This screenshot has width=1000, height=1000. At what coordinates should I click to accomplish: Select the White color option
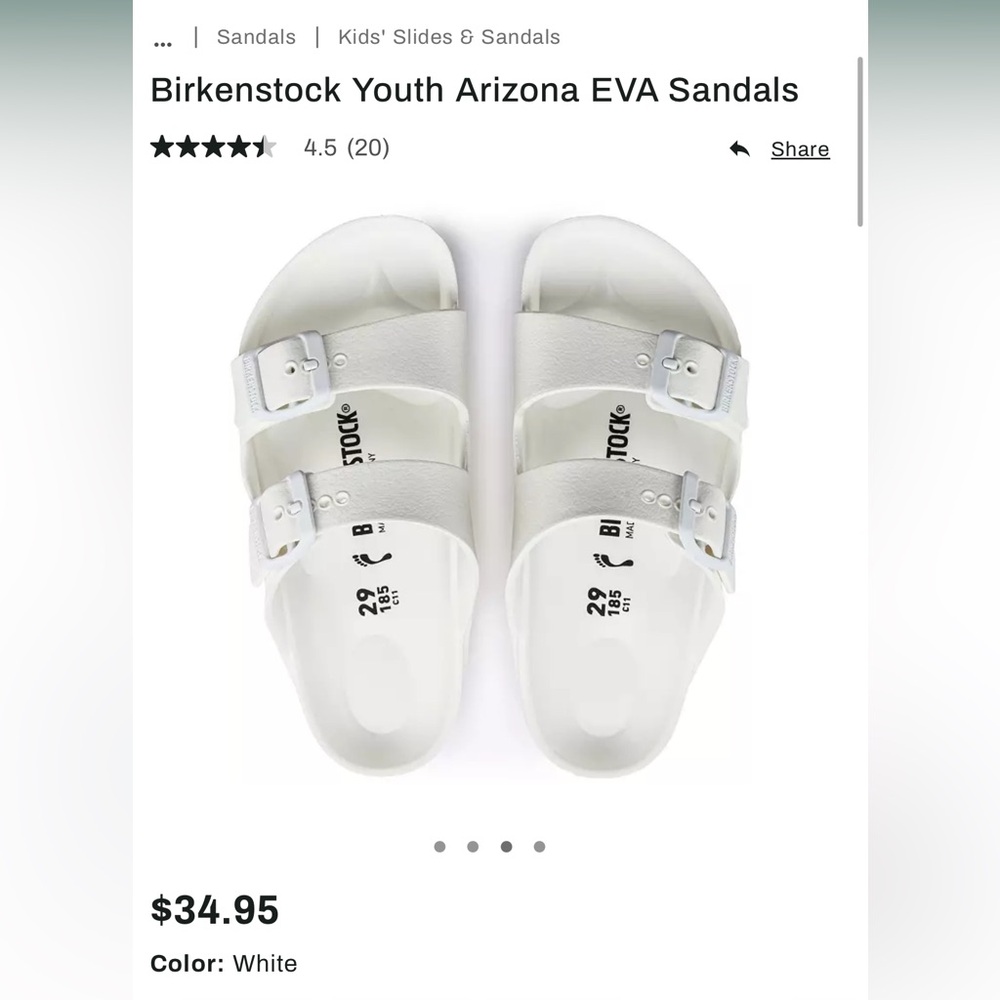coord(264,964)
